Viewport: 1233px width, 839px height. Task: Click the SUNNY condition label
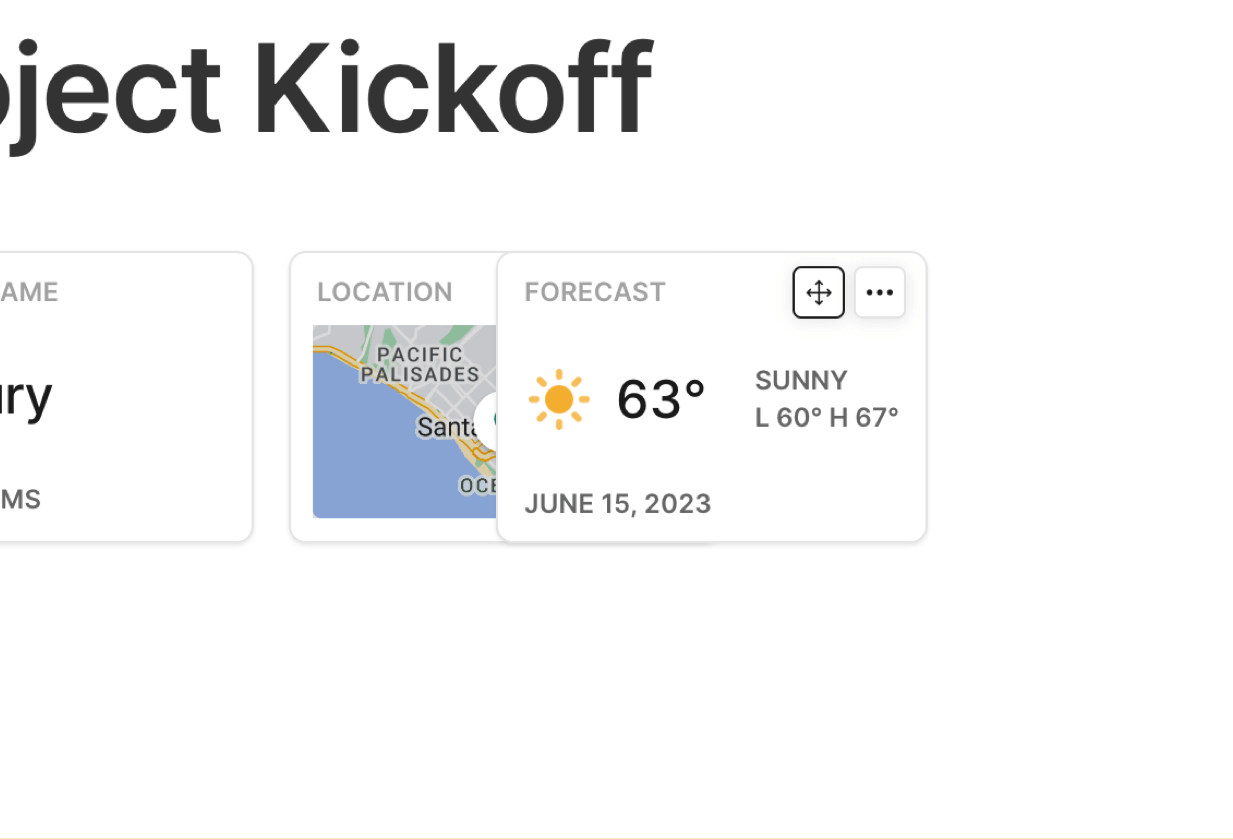(801, 380)
